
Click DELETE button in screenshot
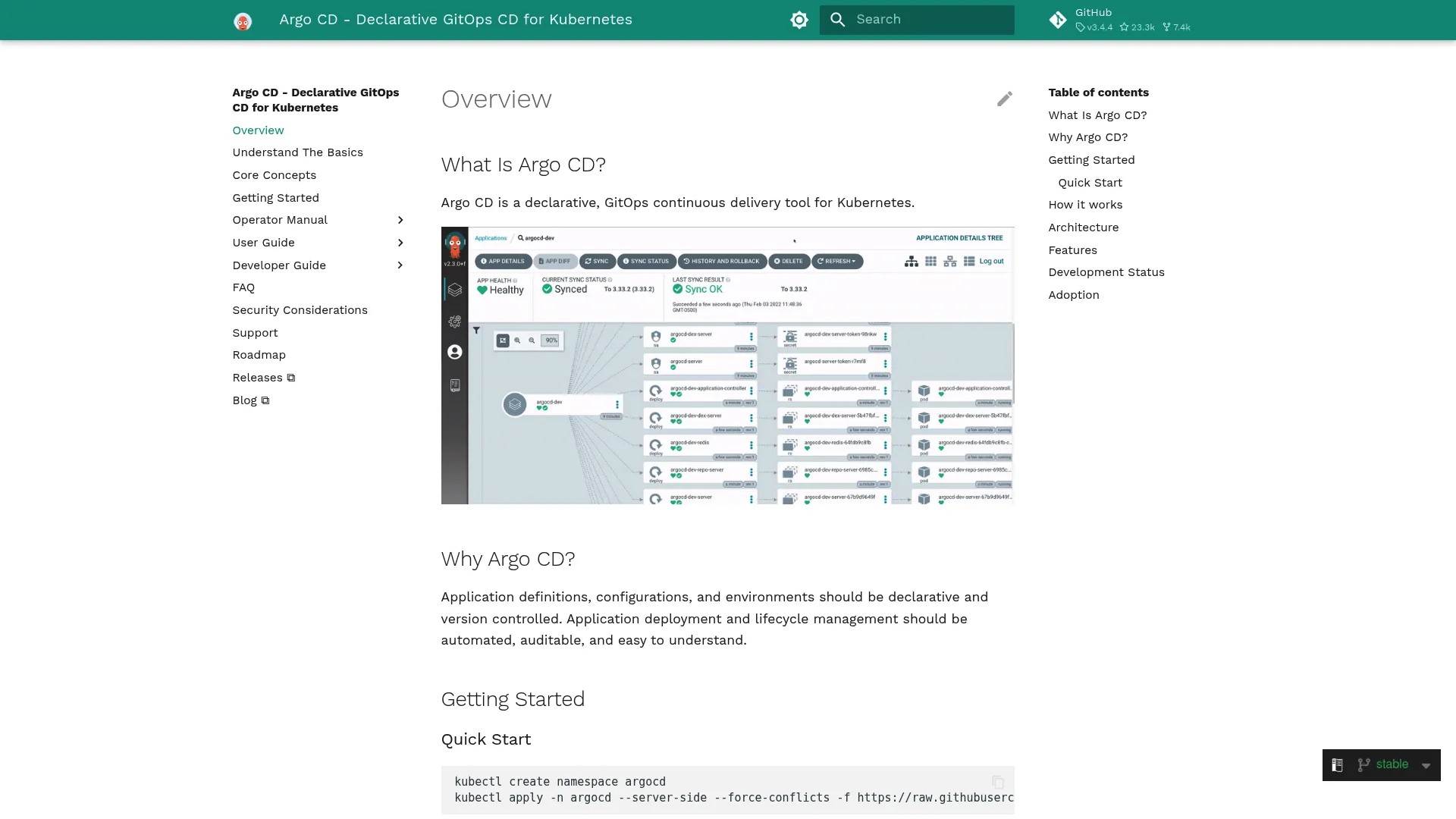coord(789,261)
